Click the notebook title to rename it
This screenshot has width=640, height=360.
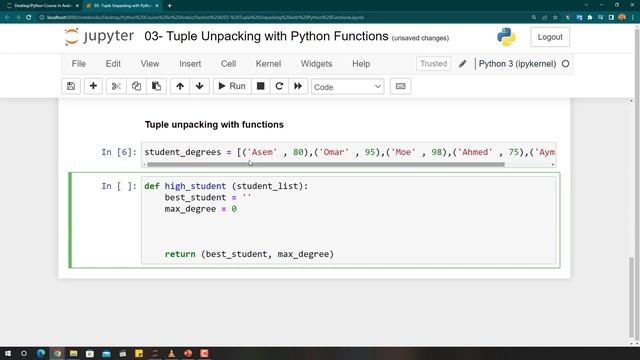click(x=266, y=36)
